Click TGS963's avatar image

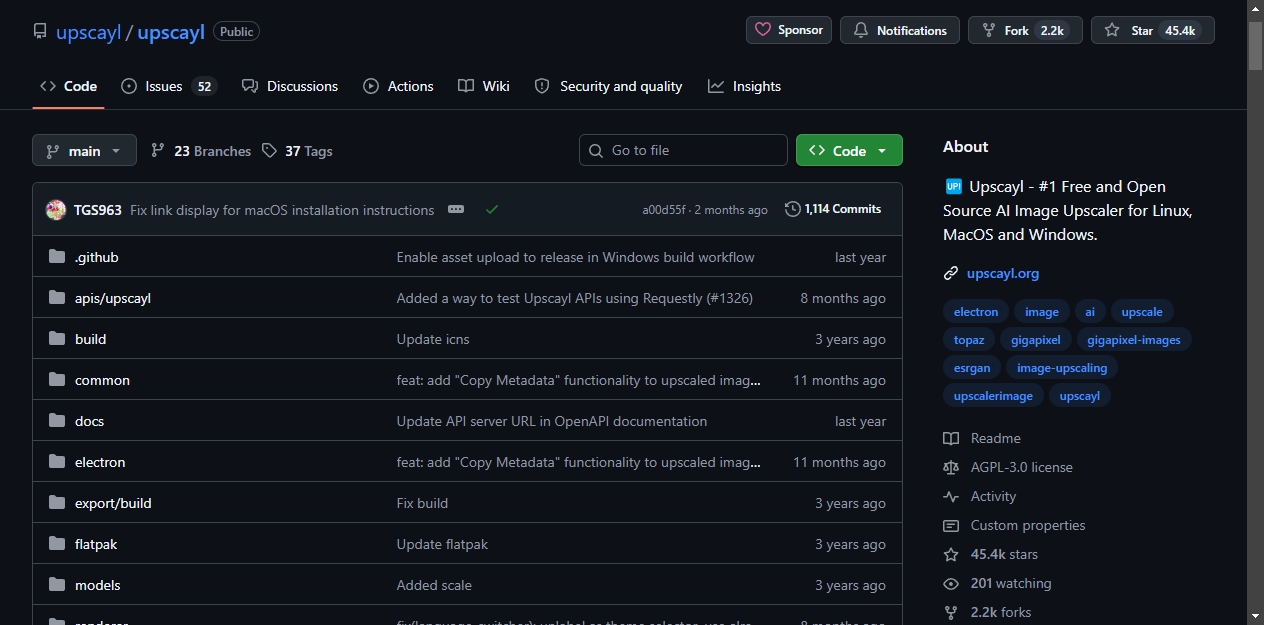point(56,210)
